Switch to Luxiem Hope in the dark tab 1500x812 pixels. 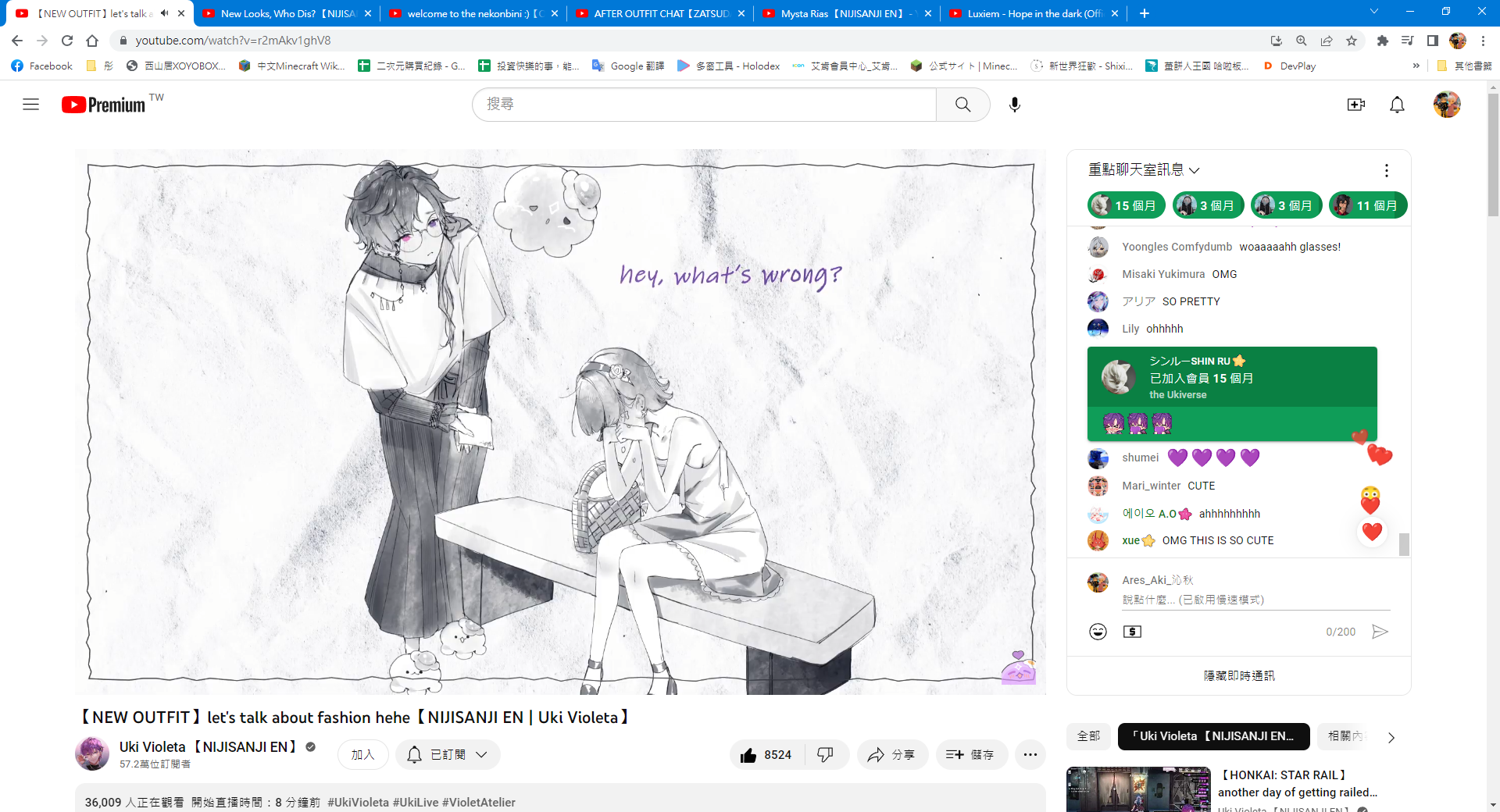pos(1034,13)
